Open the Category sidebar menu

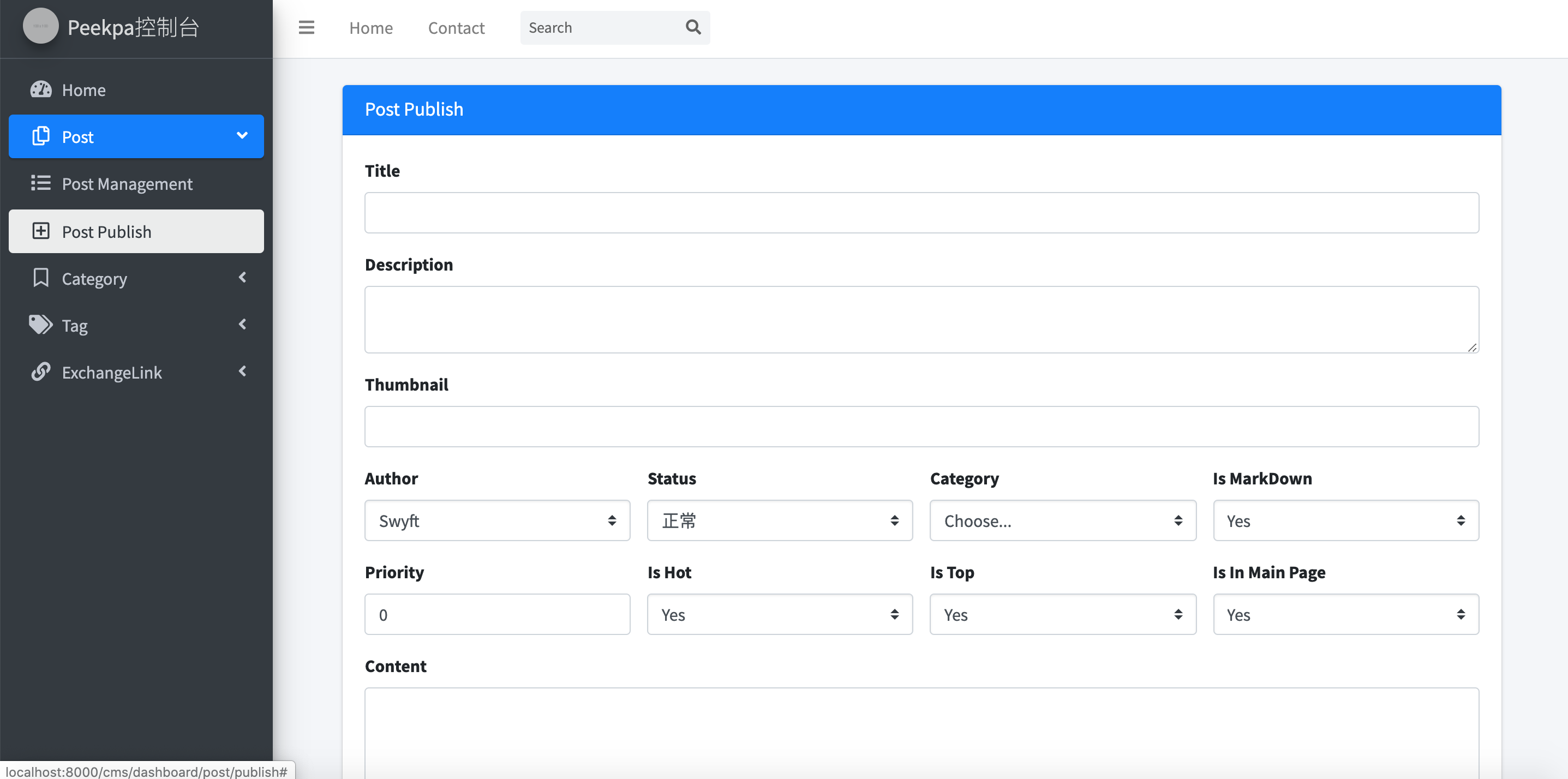[136, 278]
